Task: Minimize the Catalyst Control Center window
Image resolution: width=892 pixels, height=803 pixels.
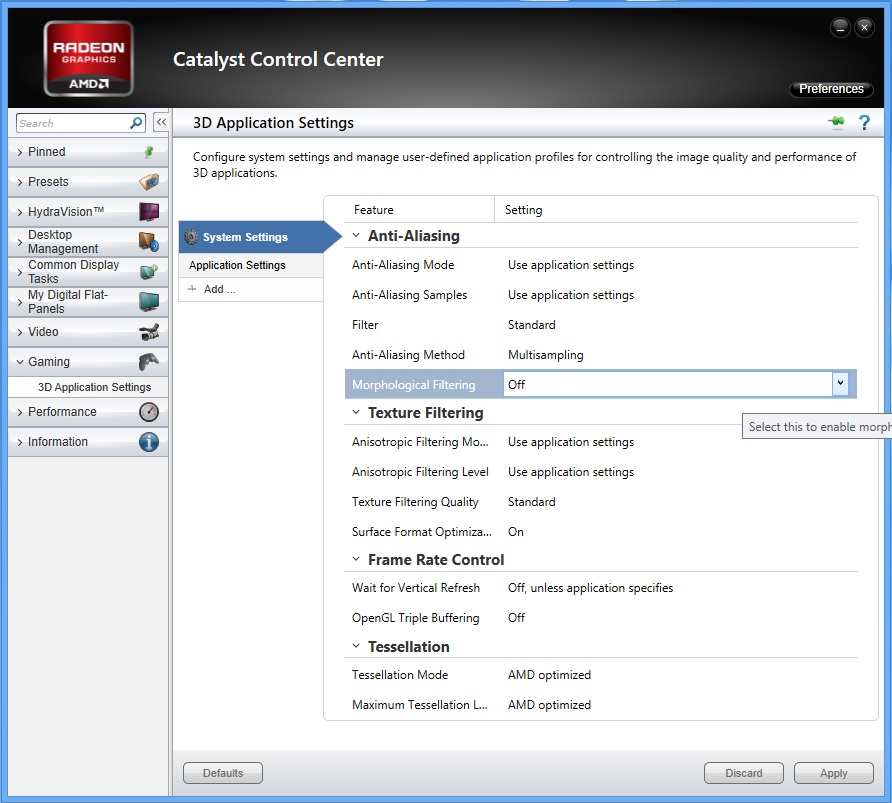Action: 840,27
